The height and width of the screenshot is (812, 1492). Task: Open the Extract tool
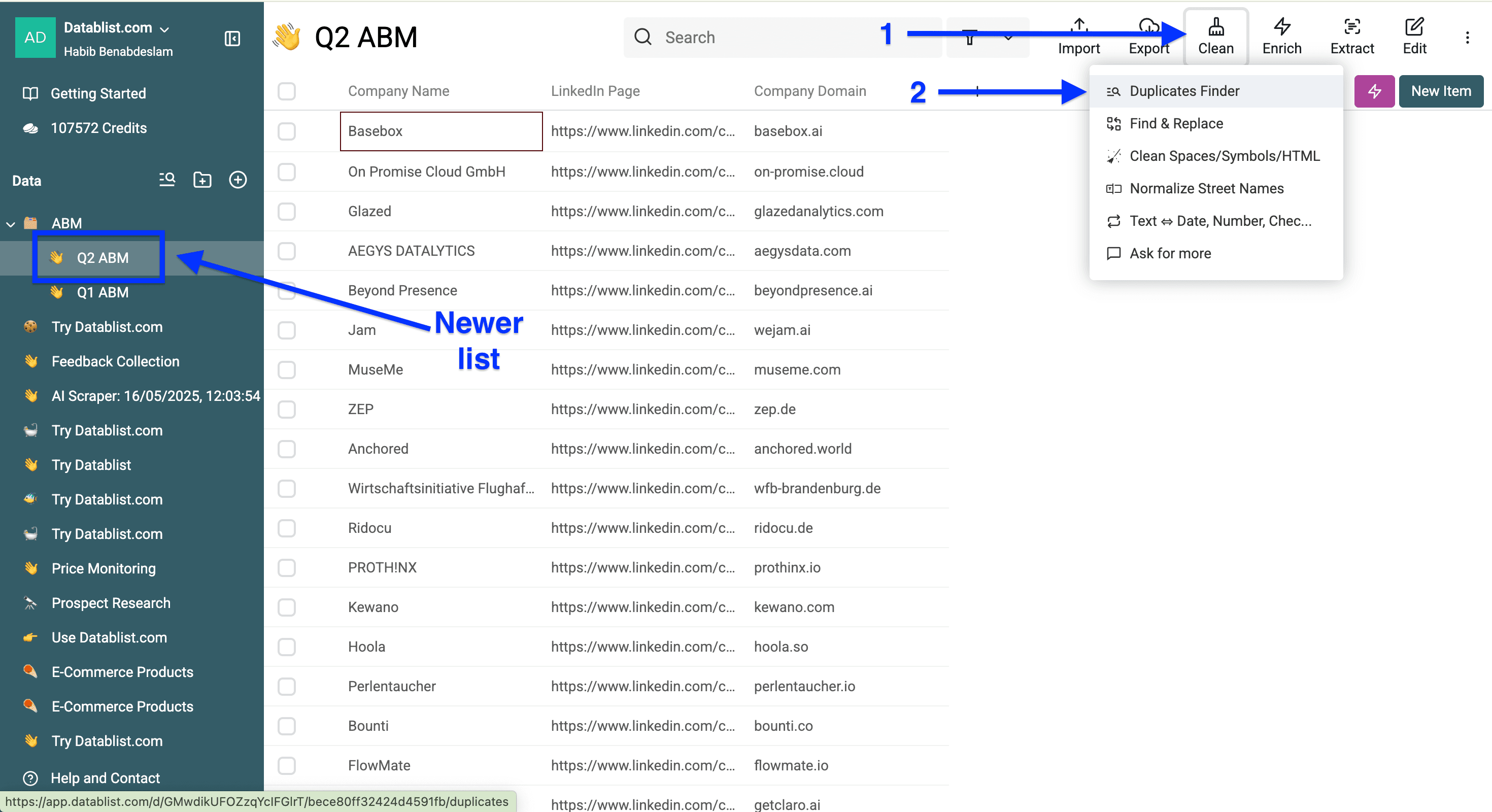point(1352,36)
